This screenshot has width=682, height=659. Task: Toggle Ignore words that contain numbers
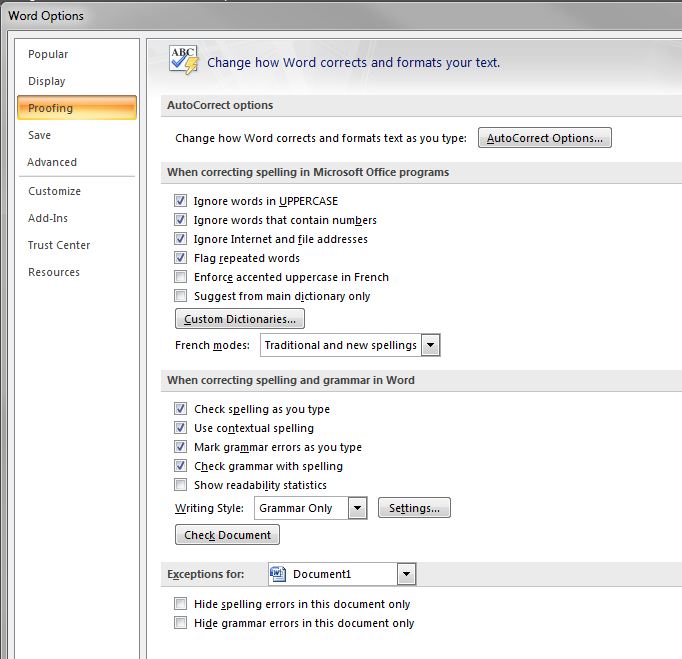(x=181, y=220)
